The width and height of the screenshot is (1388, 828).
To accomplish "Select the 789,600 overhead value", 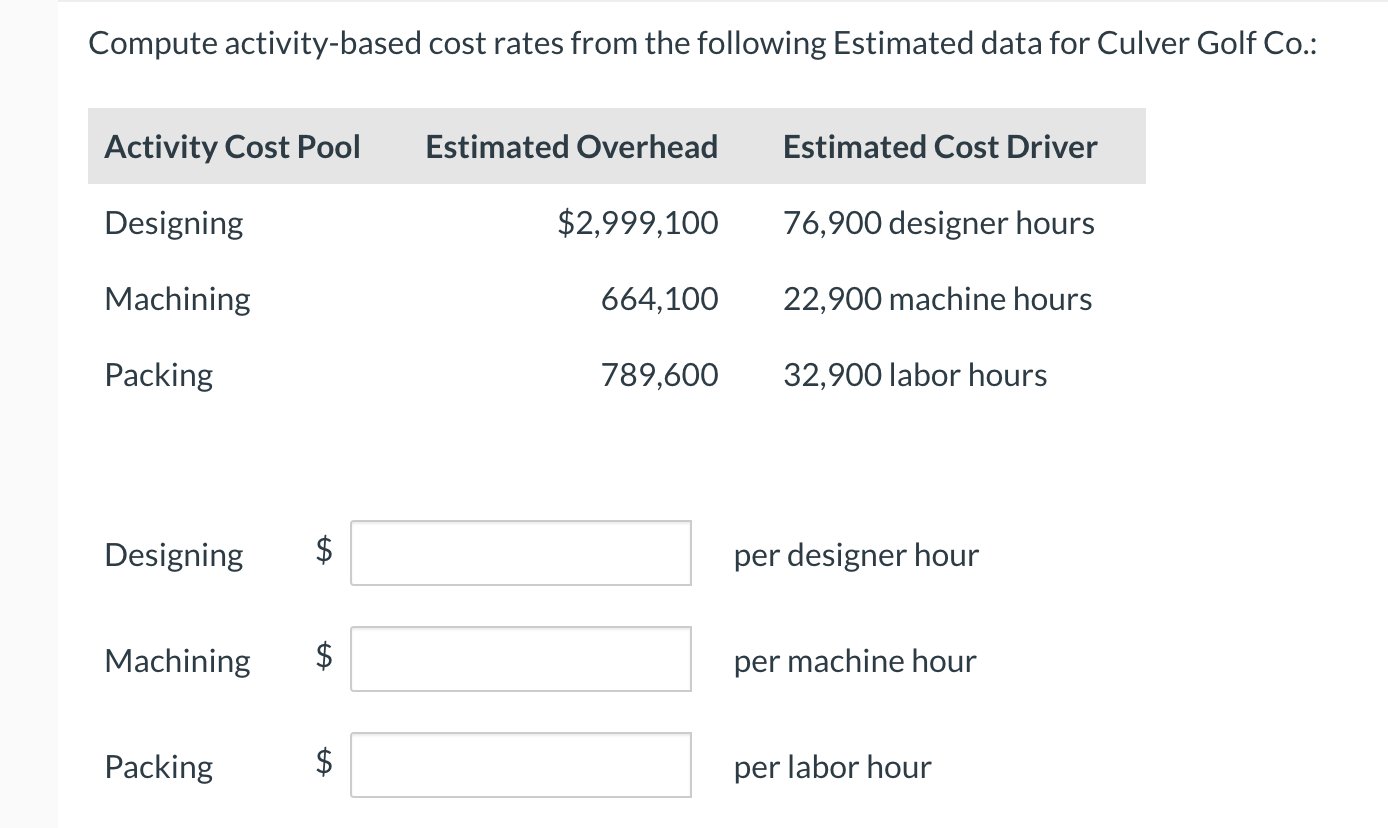I will (659, 374).
